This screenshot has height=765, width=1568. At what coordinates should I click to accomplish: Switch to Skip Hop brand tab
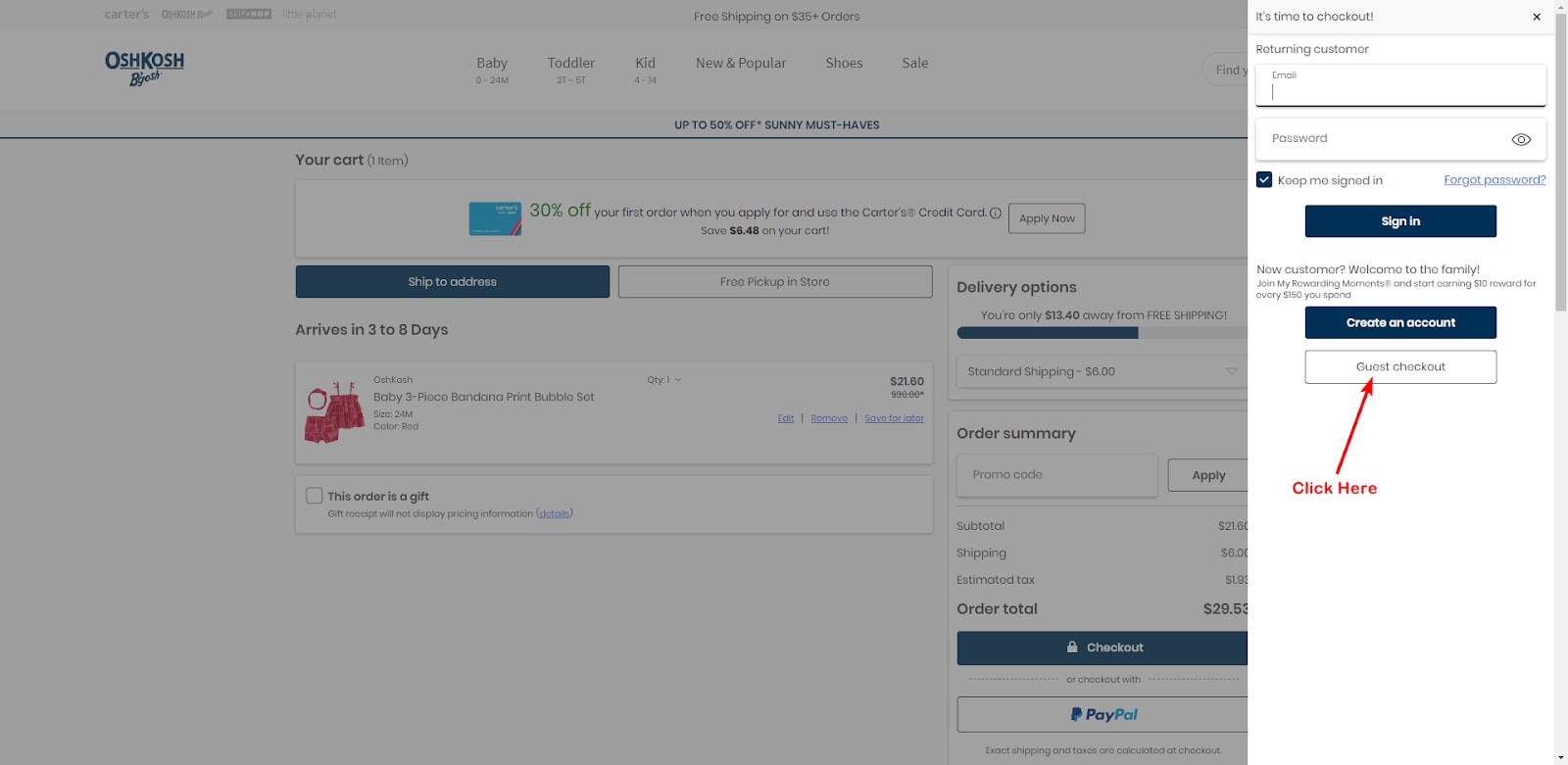249,15
